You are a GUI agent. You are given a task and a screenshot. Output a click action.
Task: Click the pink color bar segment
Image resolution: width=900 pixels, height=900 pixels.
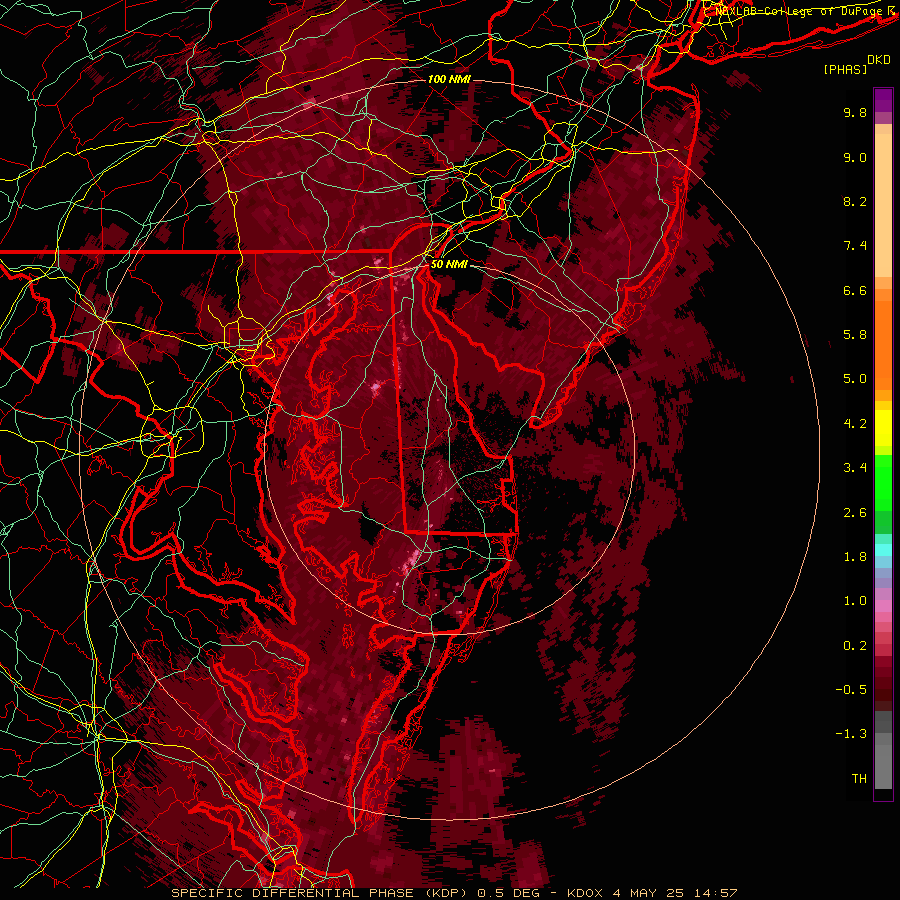click(883, 606)
